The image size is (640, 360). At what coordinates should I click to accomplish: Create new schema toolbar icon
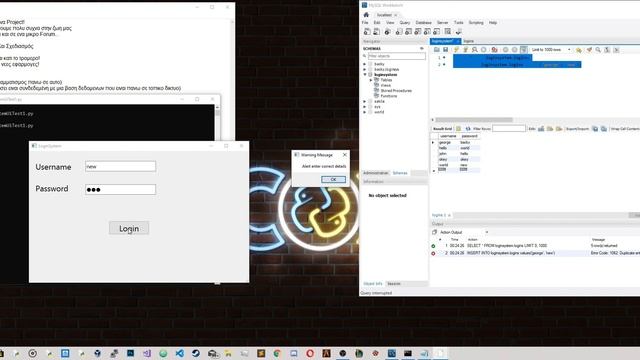pos(399,31)
